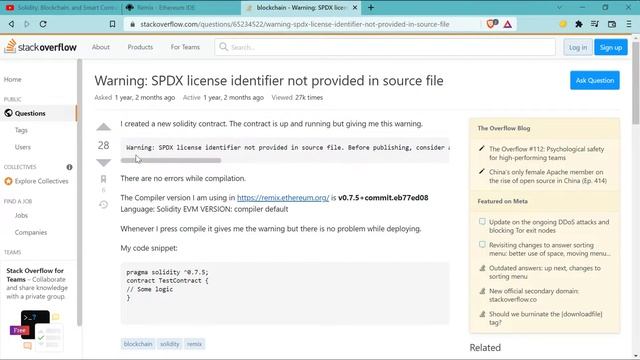Open new browser tab with plus
This screenshot has width=640, height=360.
tap(371, 7)
